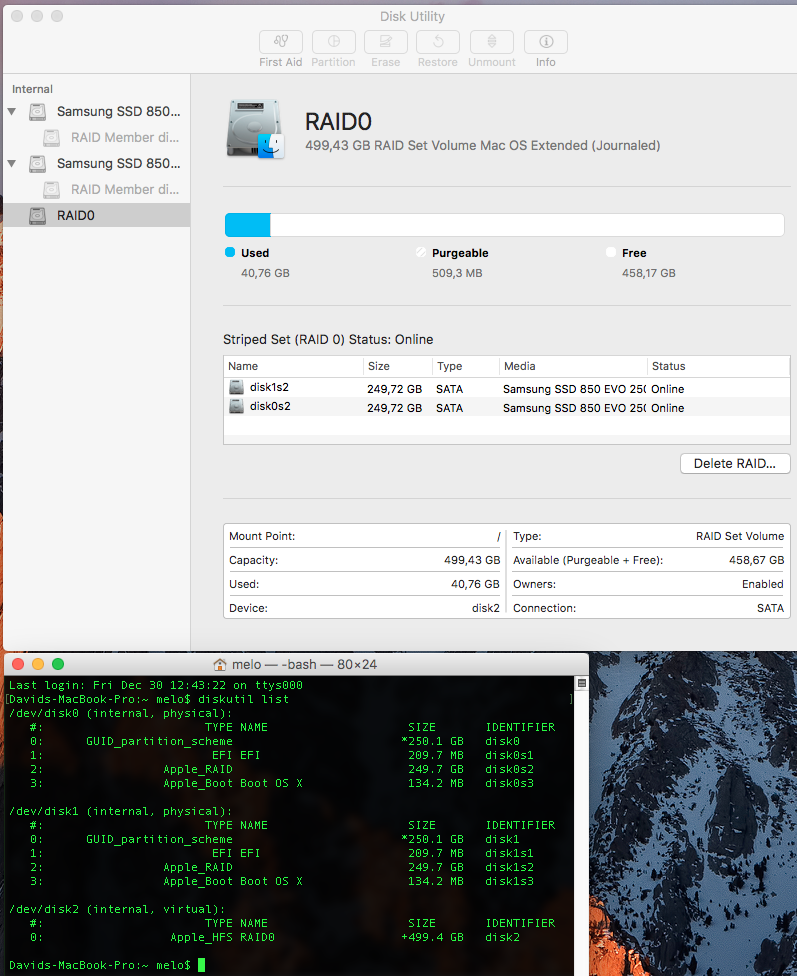The width and height of the screenshot is (797, 976).
Task: Click the Capacity value 499,43 GB
Action: pyautogui.click(x=472, y=560)
